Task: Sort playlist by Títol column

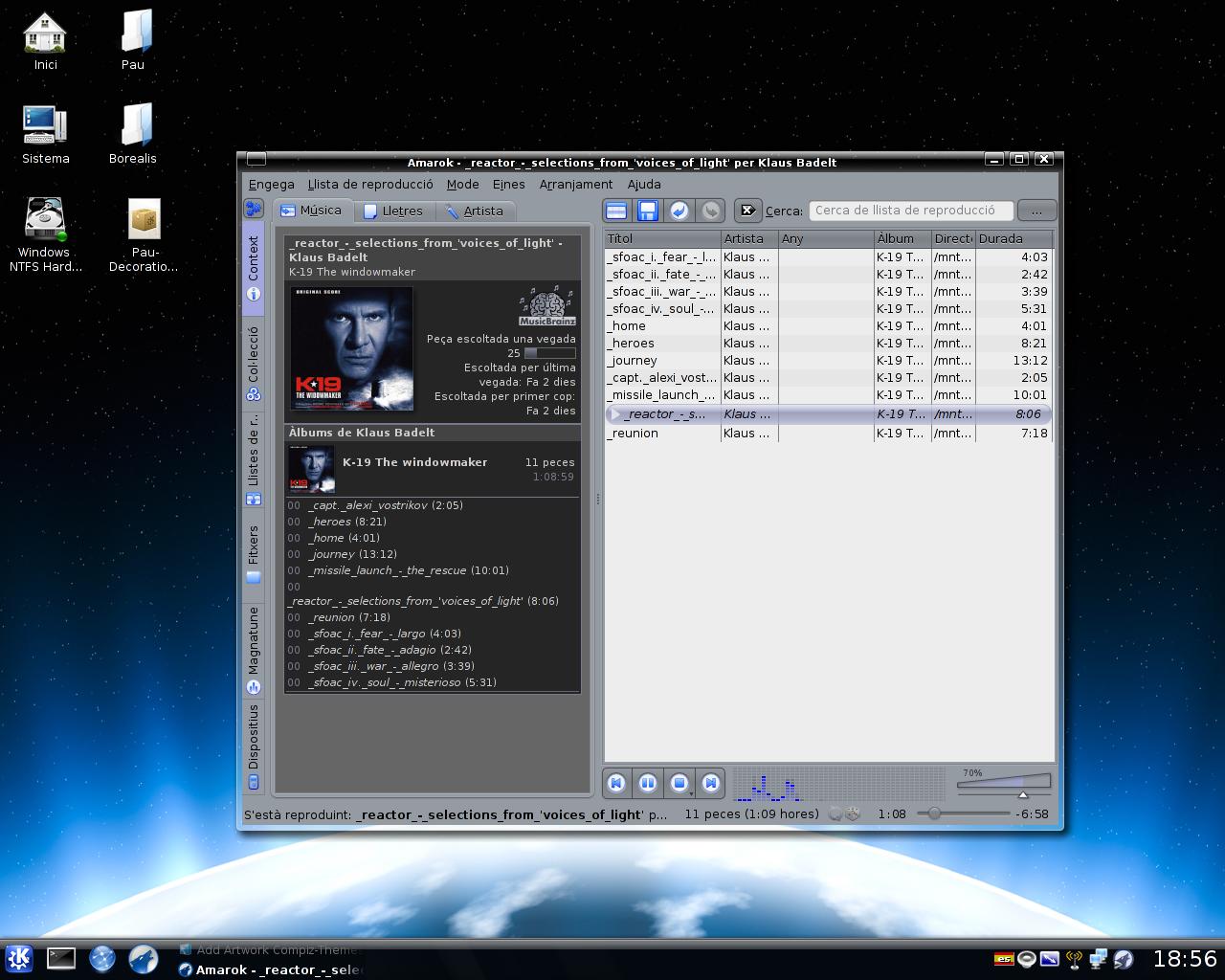Action: (662, 238)
